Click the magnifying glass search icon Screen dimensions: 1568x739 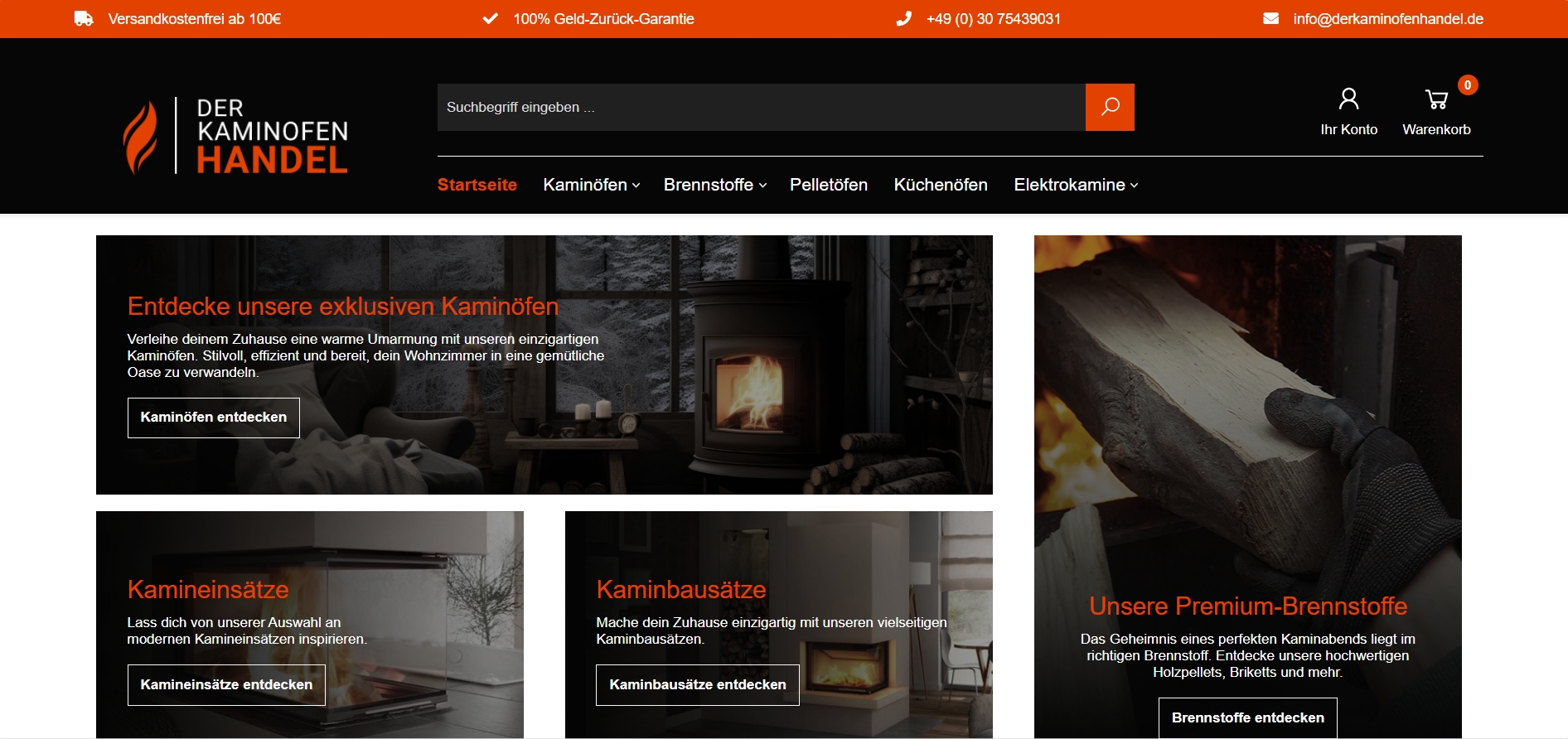[1110, 107]
